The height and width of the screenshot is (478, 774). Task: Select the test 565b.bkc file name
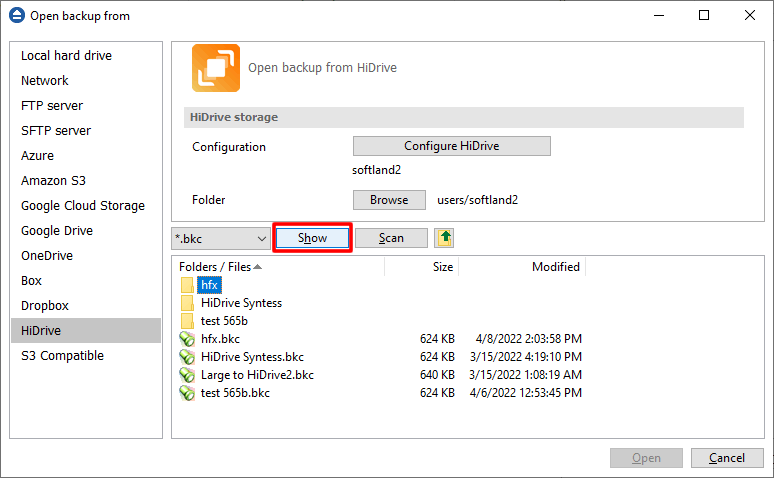click(x=235, y=393)
